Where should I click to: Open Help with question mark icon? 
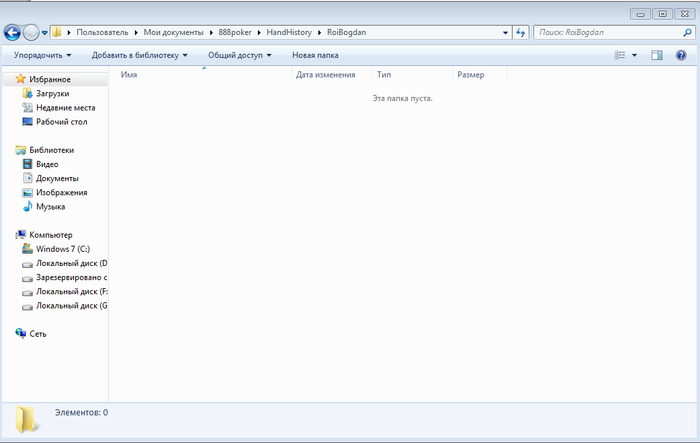(x=681, y=55)
